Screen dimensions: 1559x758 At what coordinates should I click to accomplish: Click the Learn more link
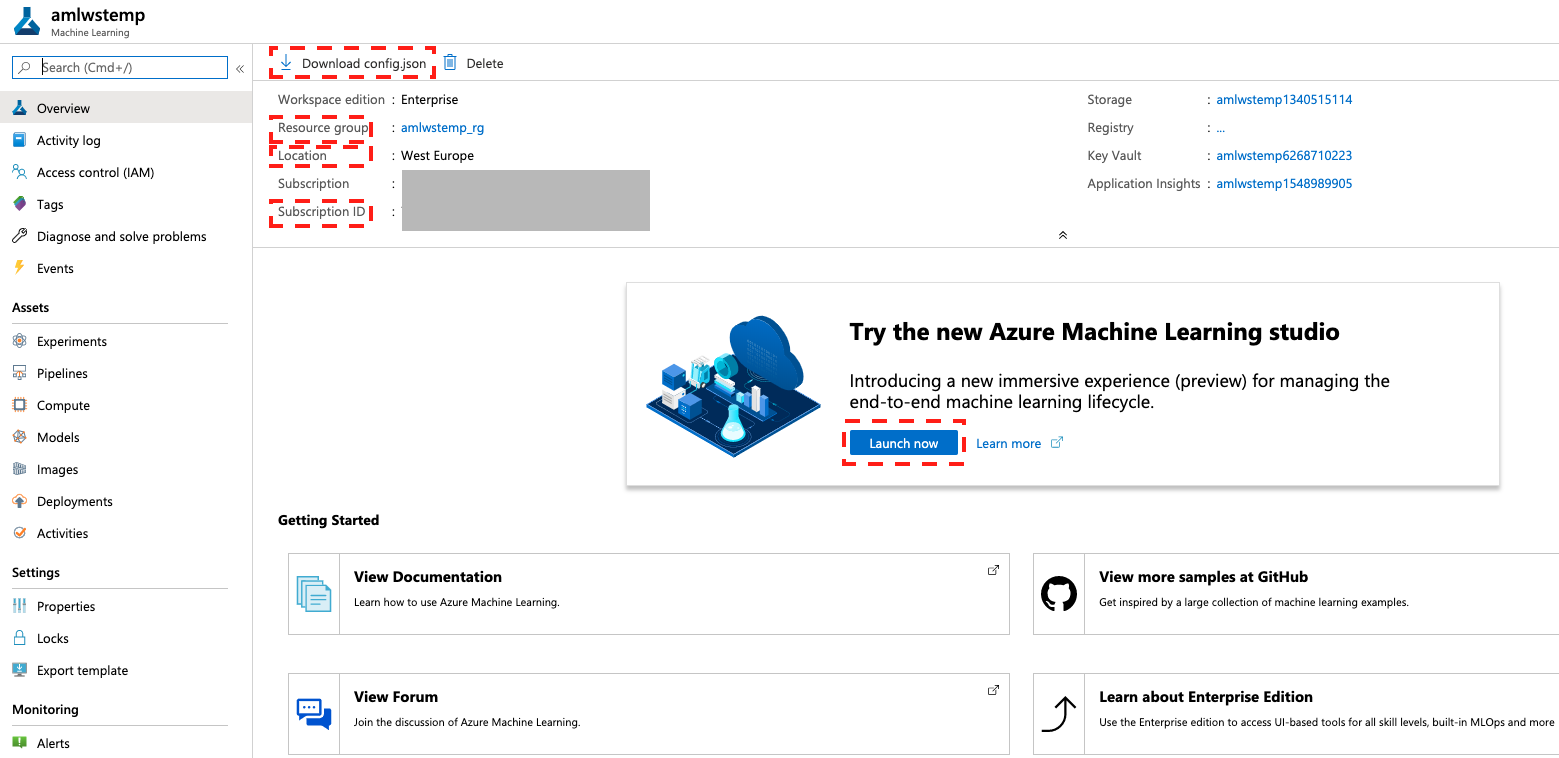pos(1008,443)
